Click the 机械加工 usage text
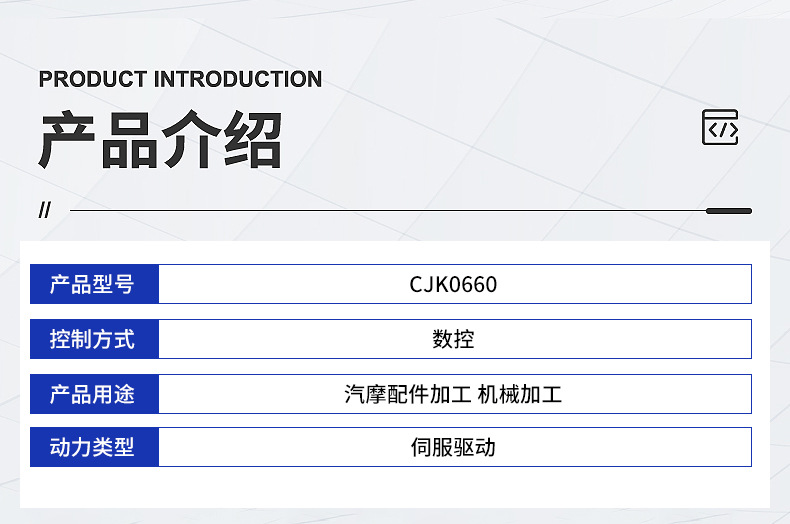This screenshot has width=790, height=524. (x=519, y=394)
